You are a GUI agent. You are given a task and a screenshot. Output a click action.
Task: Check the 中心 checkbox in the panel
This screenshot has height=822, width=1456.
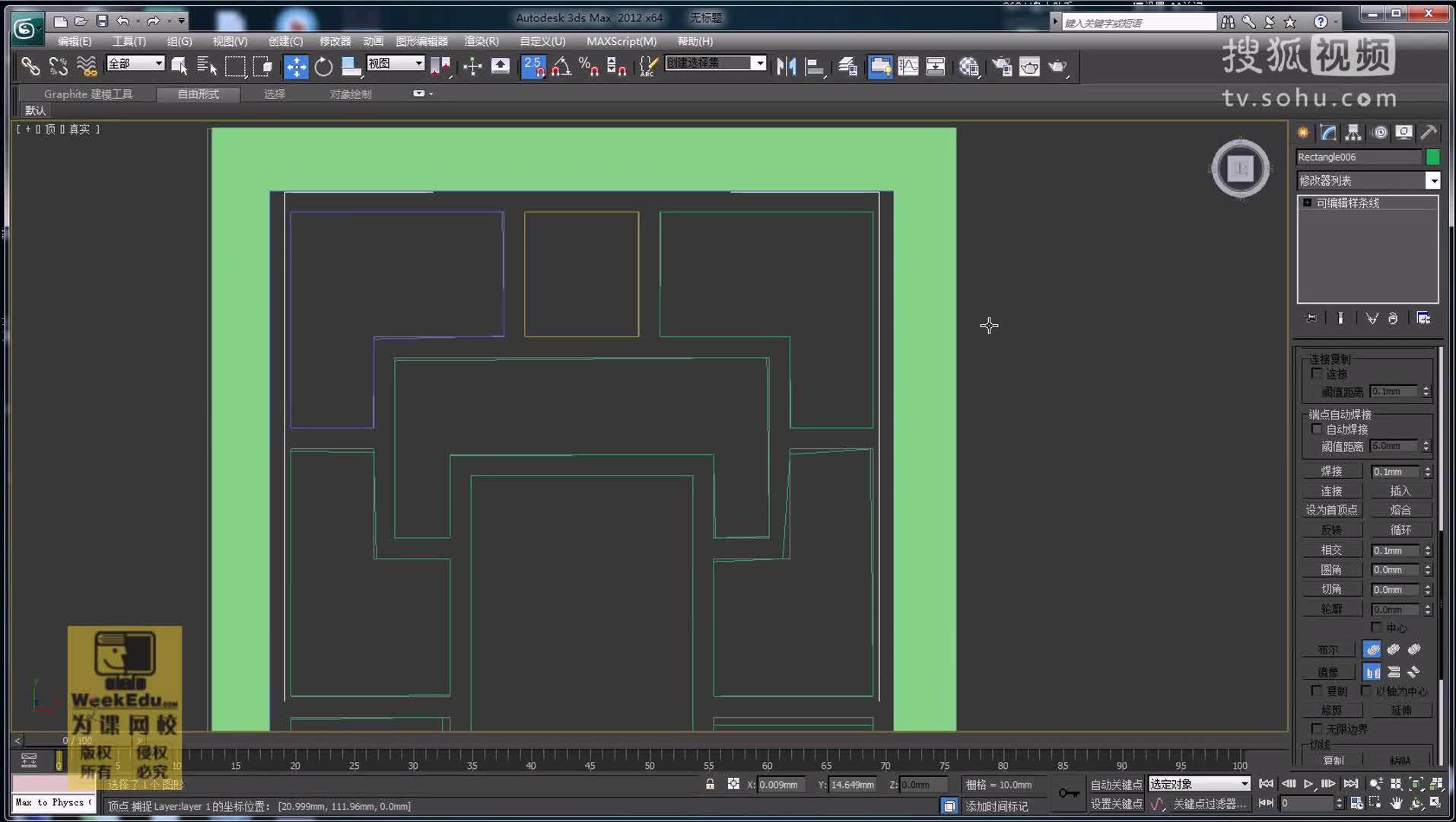(x=1376, y=627)
